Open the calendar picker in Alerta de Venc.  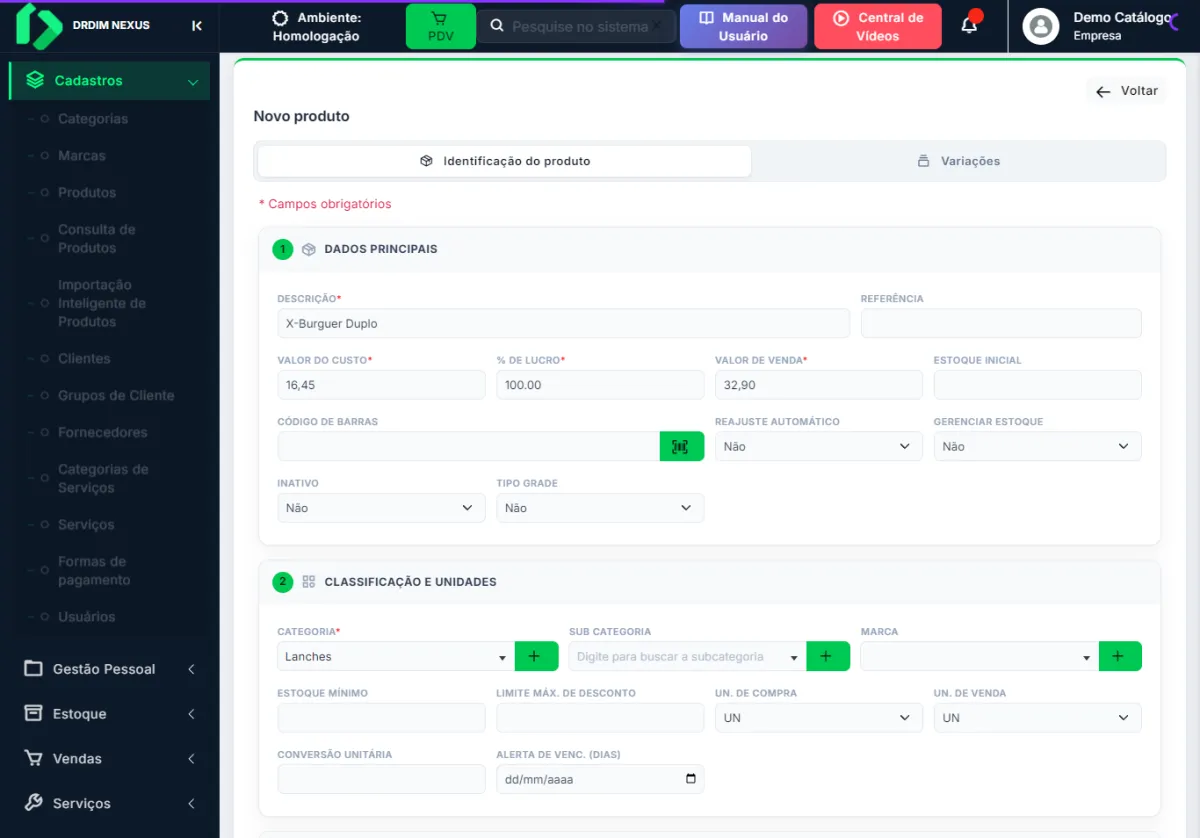click(x=690, y=779)
